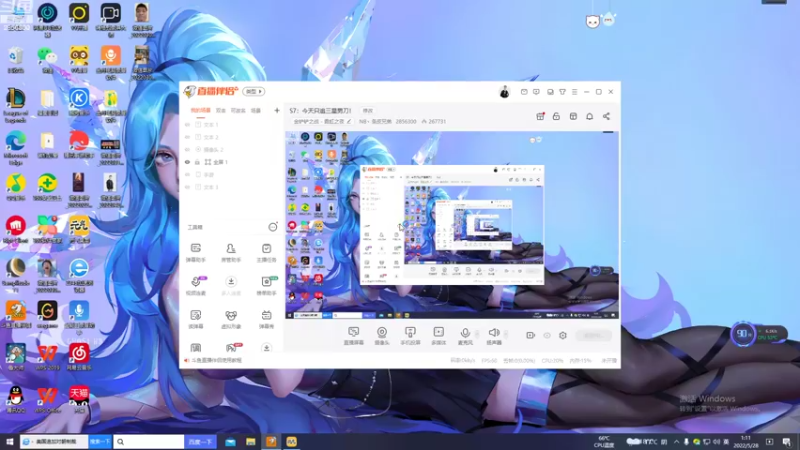Open the hamburger main menu in title bar
The image size is (800, 450).
click(x=574, y=92)
